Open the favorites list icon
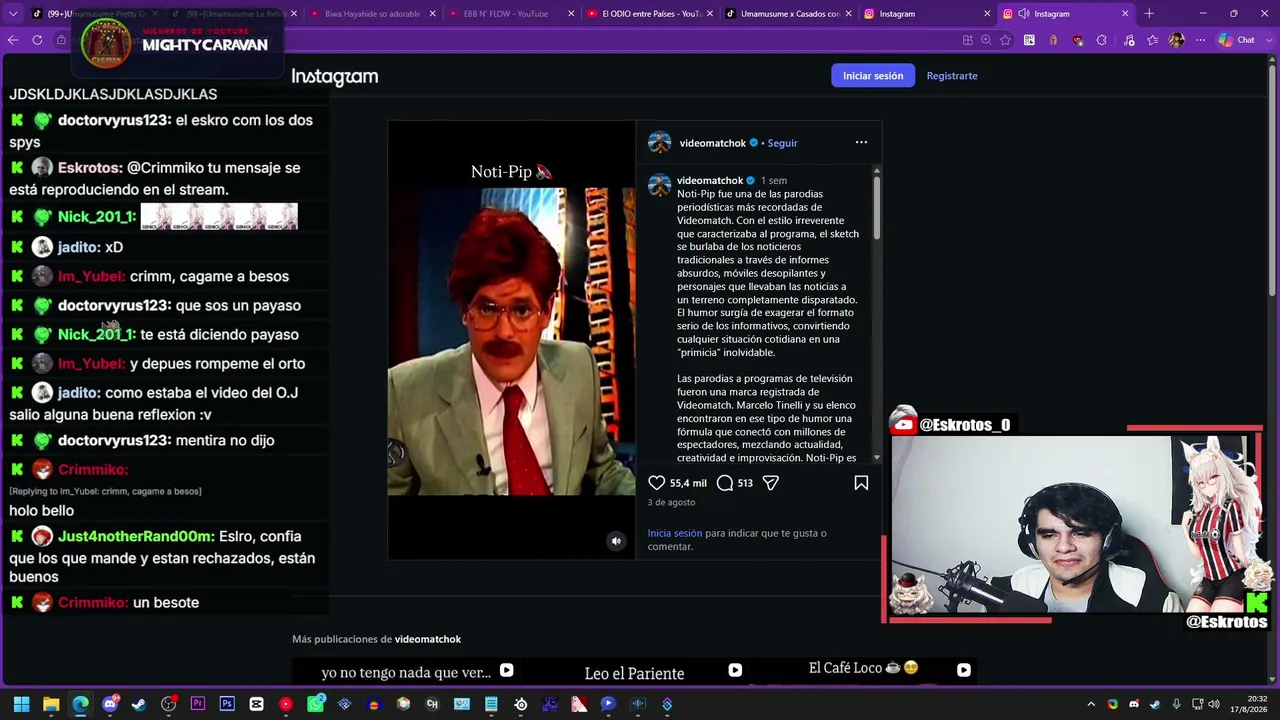 click(x=1153, y=40)
